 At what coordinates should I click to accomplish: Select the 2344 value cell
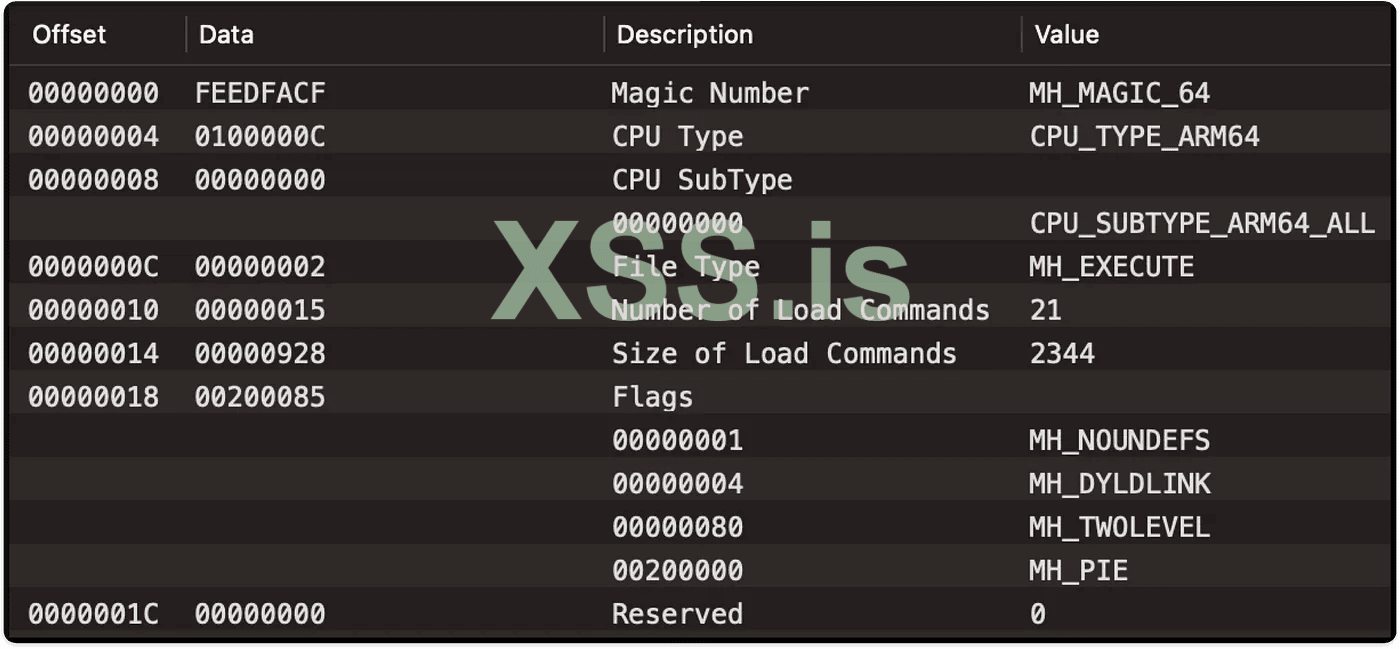point(1062,354)
